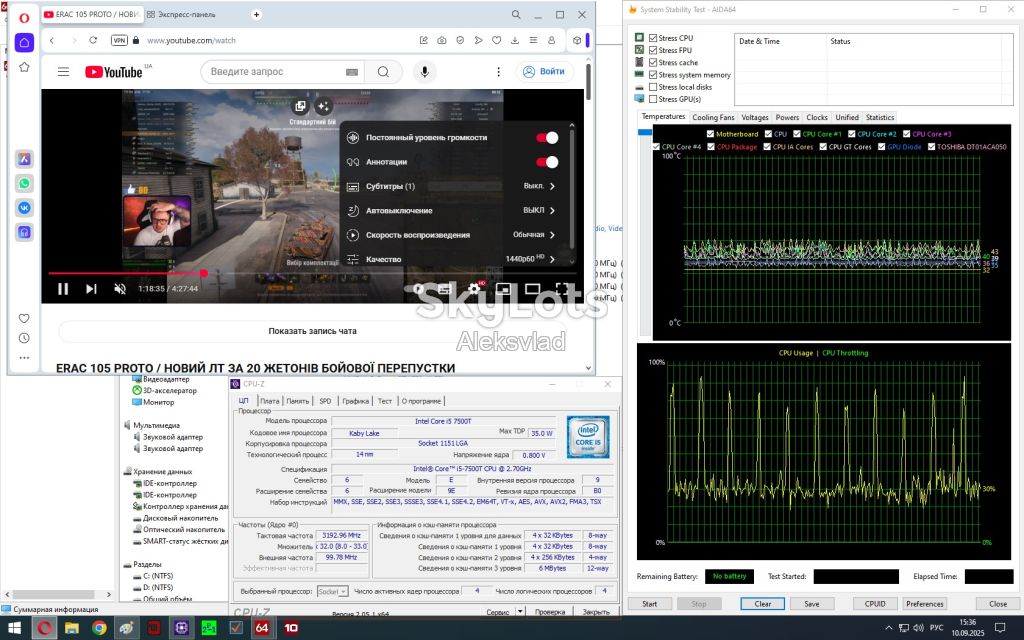Check the Stress GPU(s) option
Viewport: 1024px width, 640px height.
[653, 99]
